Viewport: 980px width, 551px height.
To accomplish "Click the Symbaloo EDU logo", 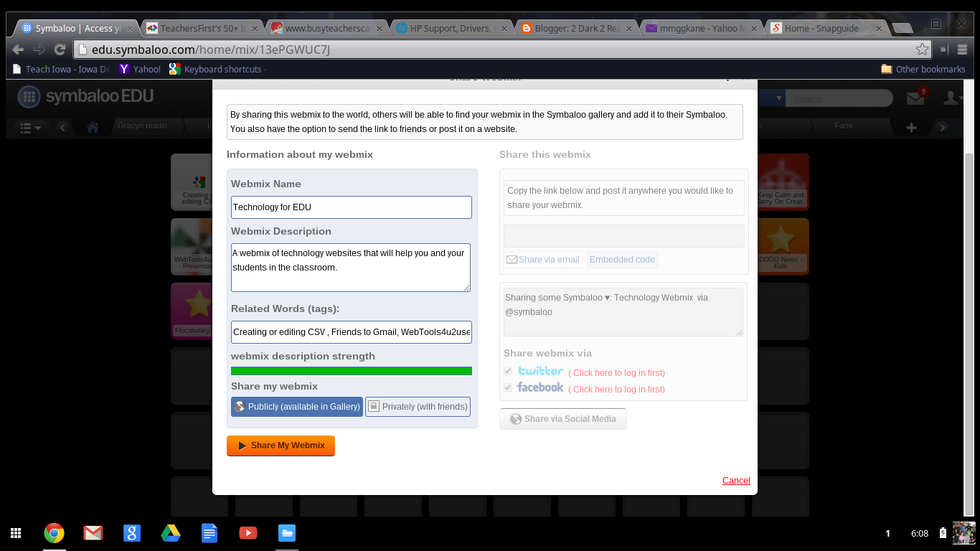I will (85, 96).
